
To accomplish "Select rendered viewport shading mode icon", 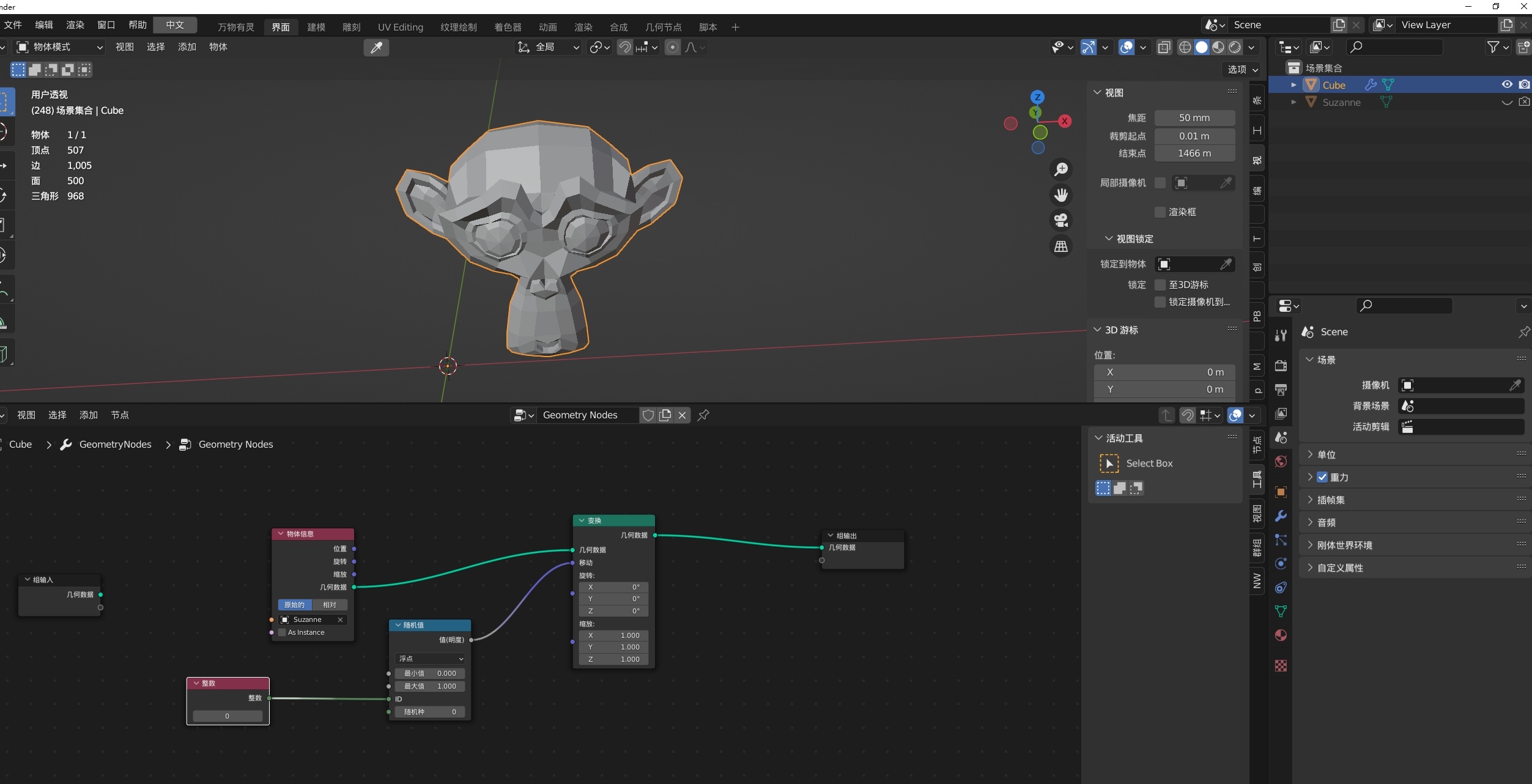I will (x=1235, y=47).
